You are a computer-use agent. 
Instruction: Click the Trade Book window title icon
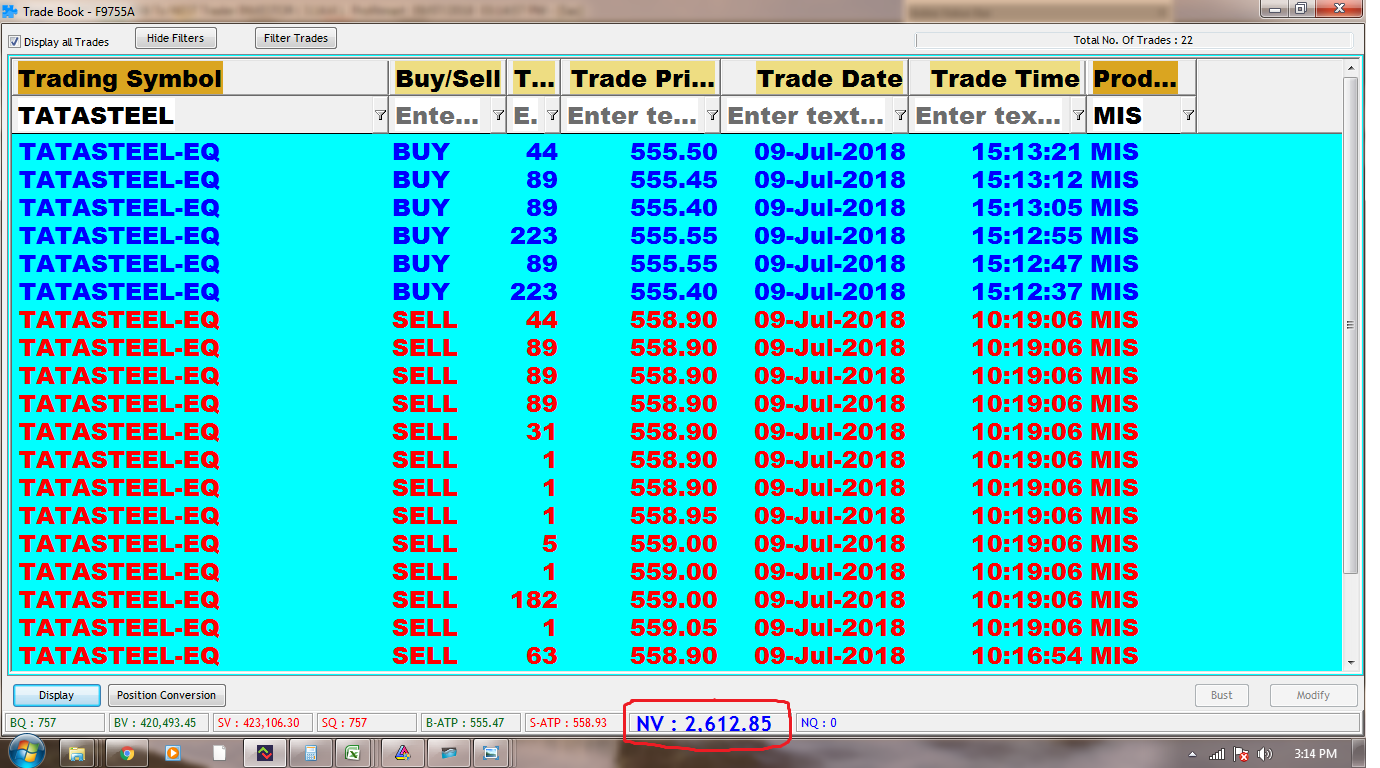[x=11, y=11]
